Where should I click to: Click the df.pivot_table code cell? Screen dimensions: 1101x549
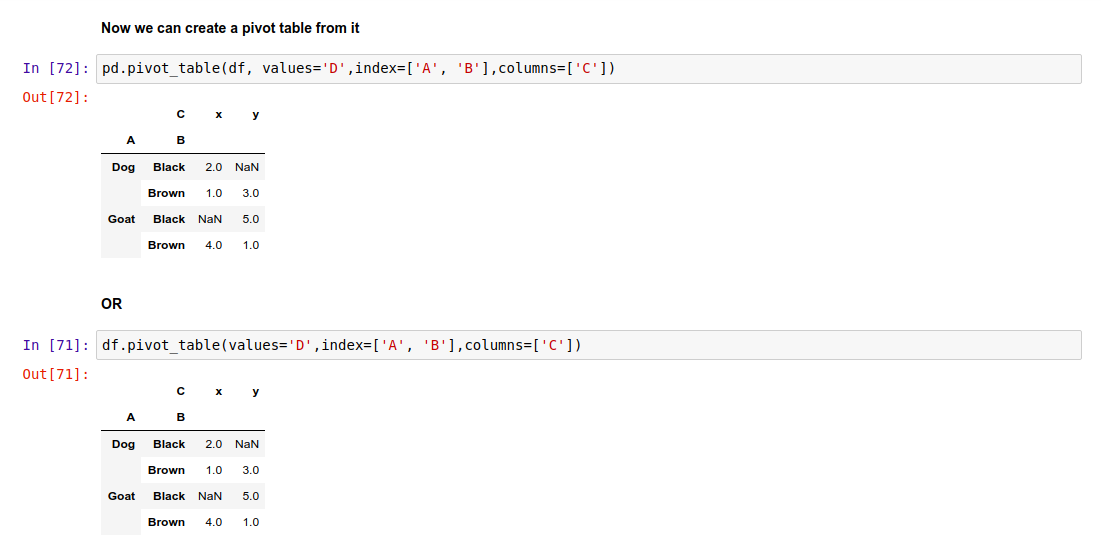click(590, 345)
